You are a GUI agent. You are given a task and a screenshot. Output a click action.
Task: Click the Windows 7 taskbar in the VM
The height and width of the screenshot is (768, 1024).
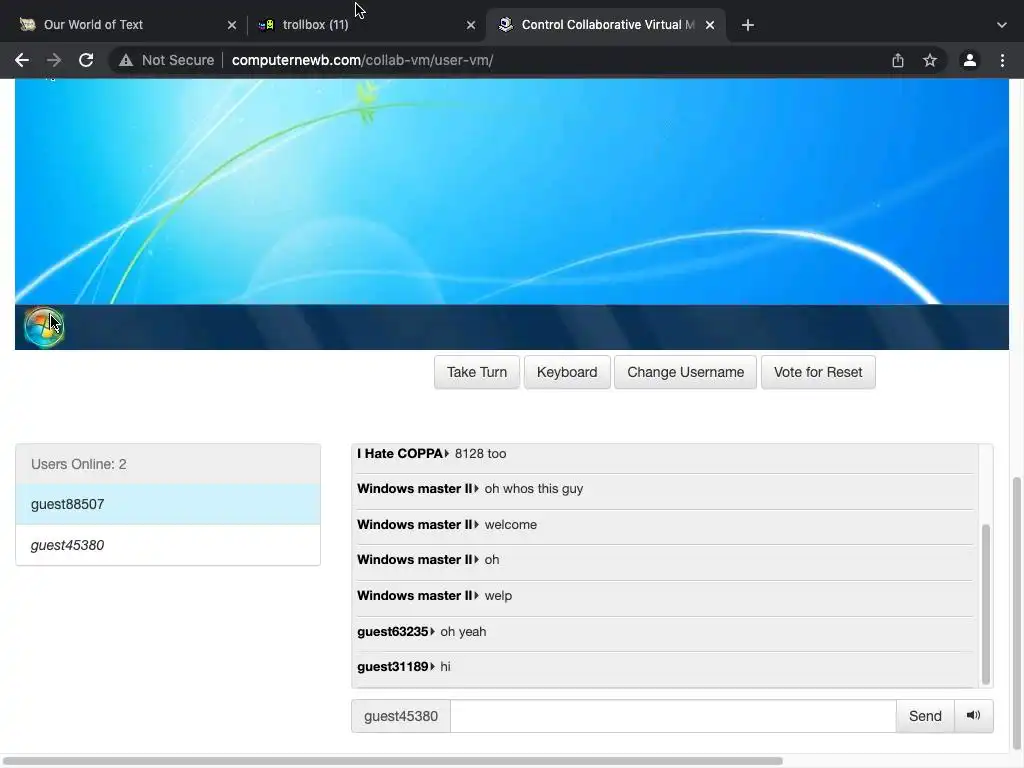click(512, 327)
